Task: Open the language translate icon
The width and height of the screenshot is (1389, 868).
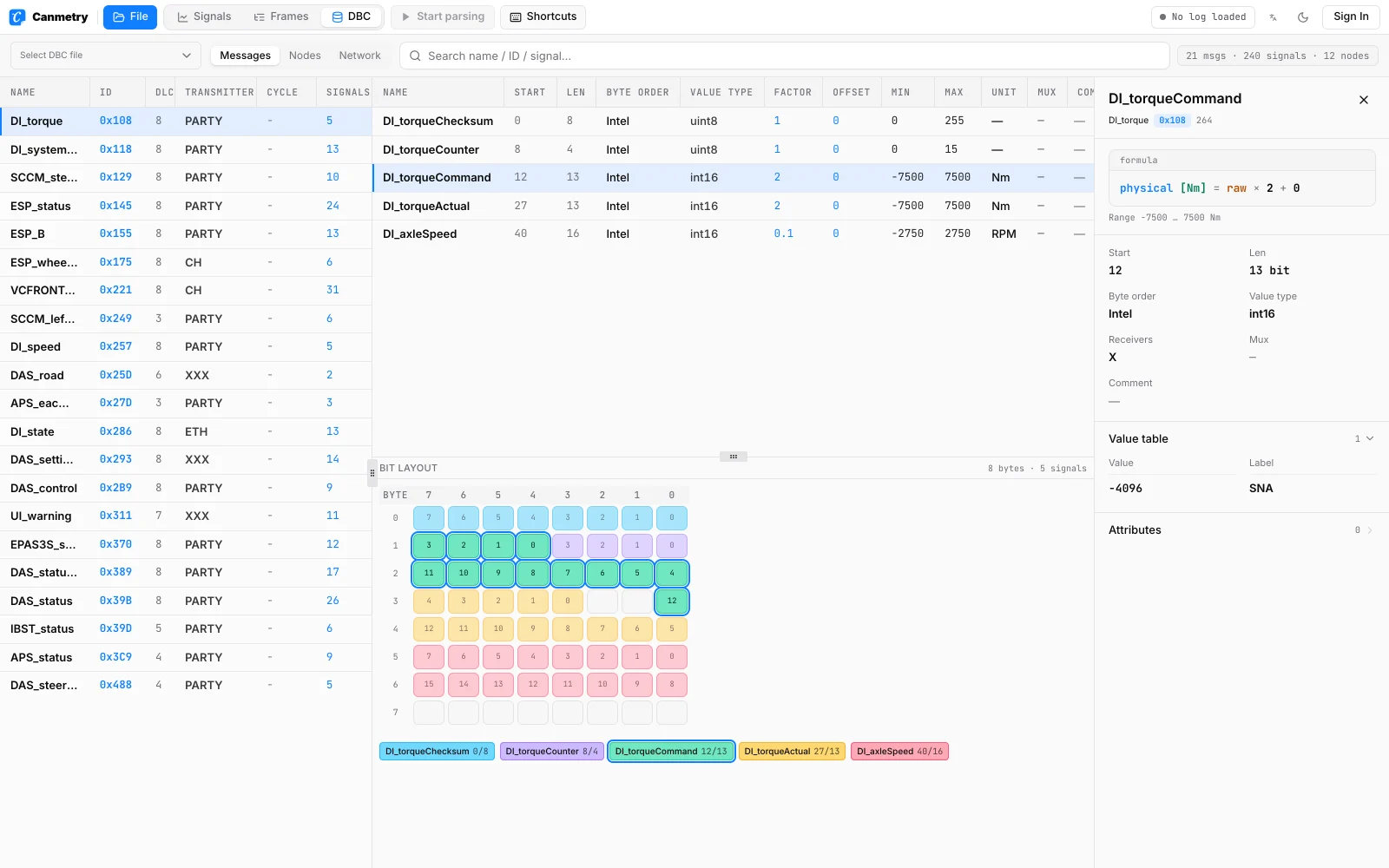Action: click(x=1274, y=17)
